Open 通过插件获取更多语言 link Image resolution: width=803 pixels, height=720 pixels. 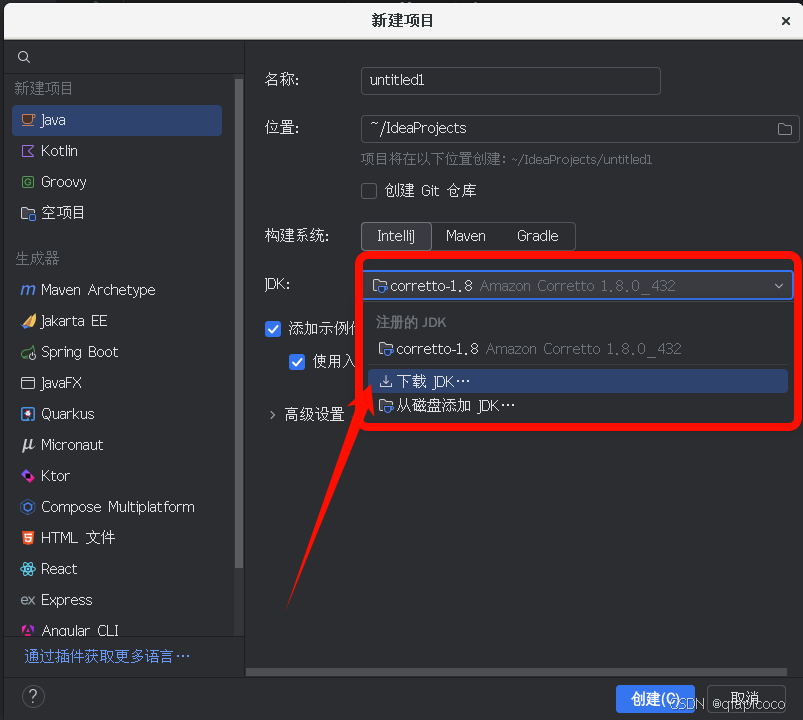coord(107,657)
